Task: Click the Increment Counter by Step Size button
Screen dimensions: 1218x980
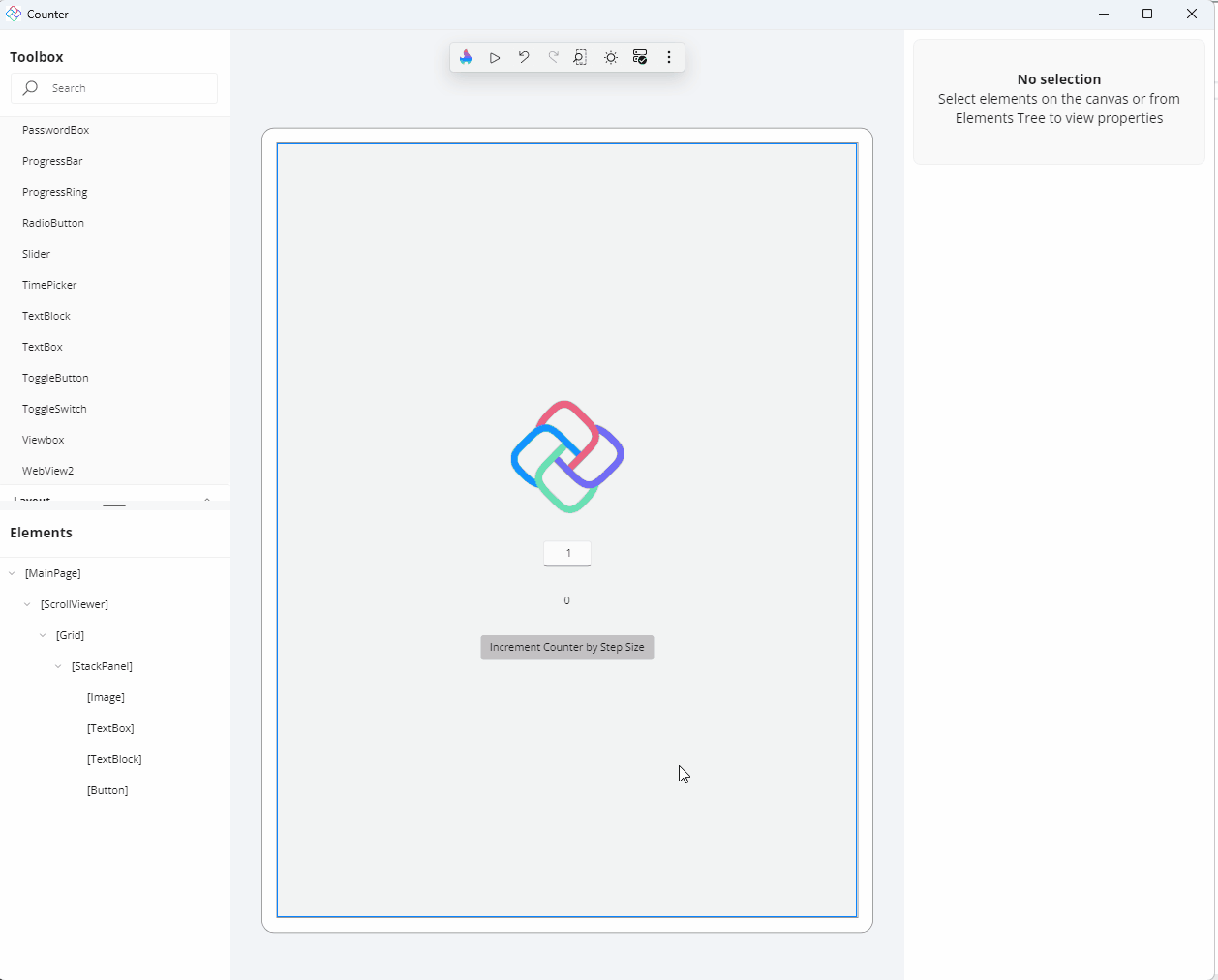Action: [x=566, y=647]
